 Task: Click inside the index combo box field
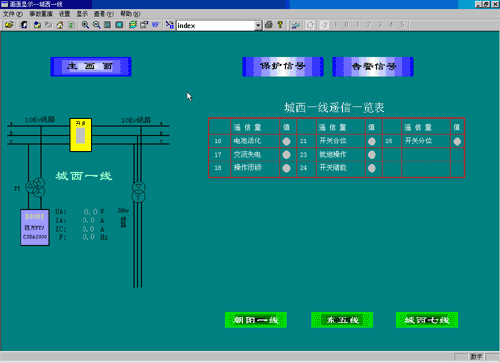[216, 26]
